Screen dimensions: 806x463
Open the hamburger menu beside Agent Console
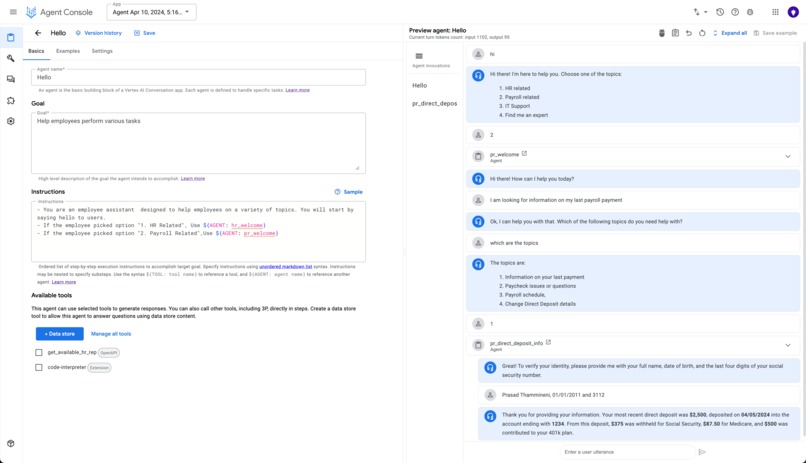click(13, 12)
